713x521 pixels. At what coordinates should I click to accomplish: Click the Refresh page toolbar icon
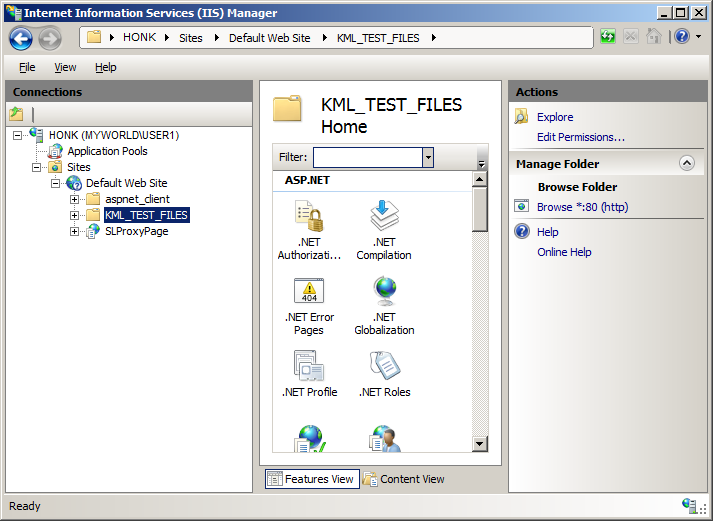tap(608, 36)
